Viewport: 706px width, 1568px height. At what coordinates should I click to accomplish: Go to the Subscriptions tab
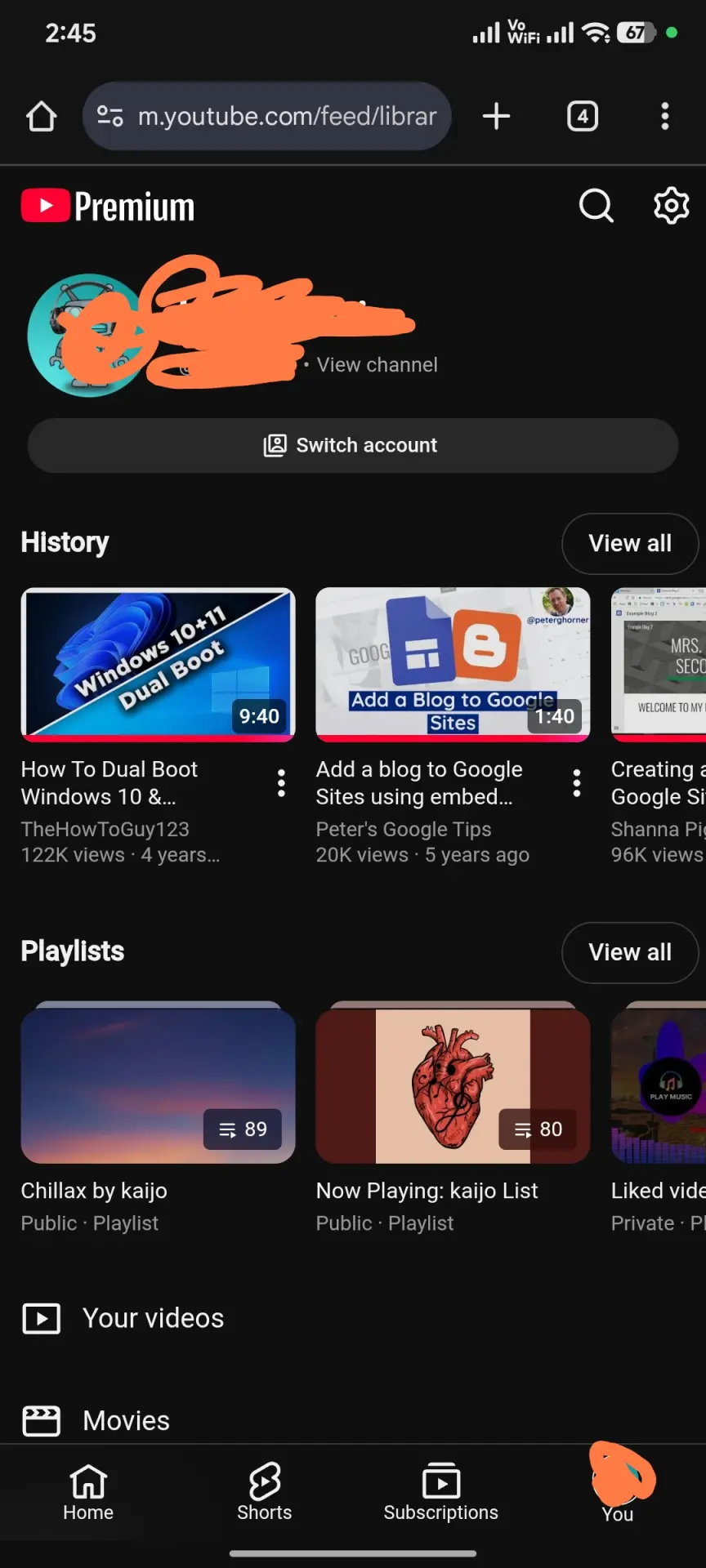[x=441, y=1492]
